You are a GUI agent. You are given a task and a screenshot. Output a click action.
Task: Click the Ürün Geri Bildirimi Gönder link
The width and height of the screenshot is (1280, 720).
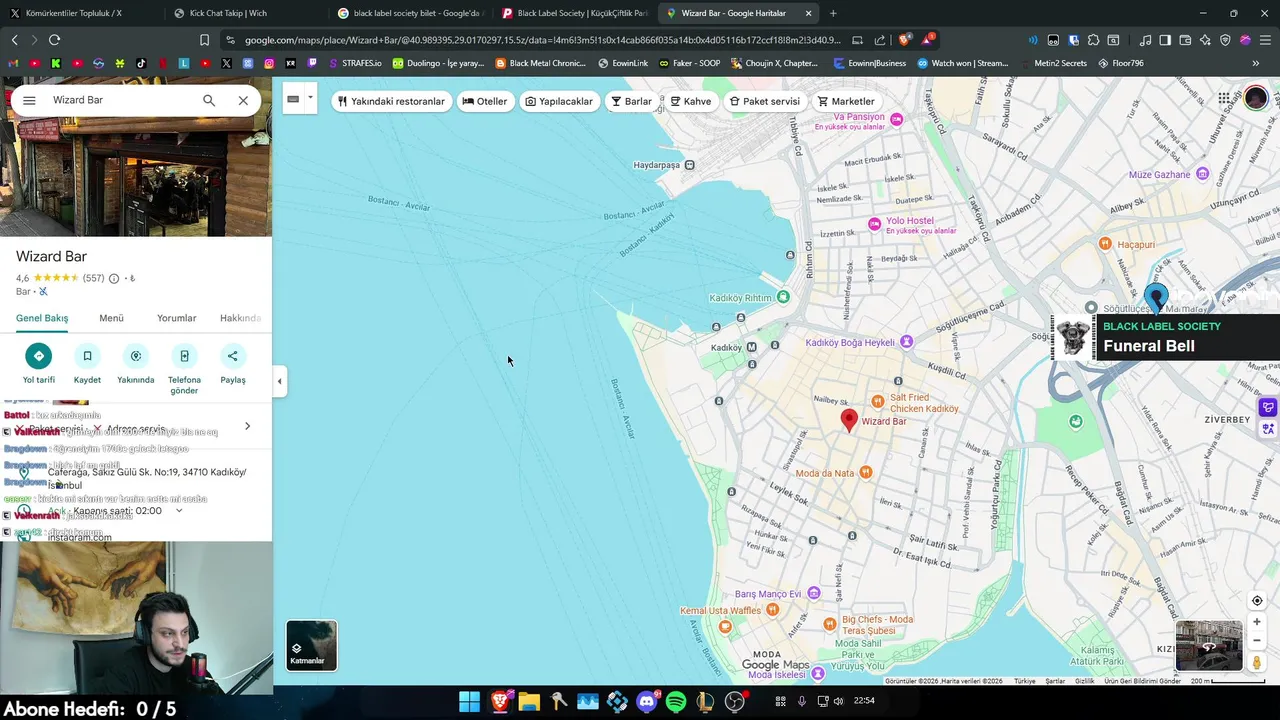tap(1142, 681)
